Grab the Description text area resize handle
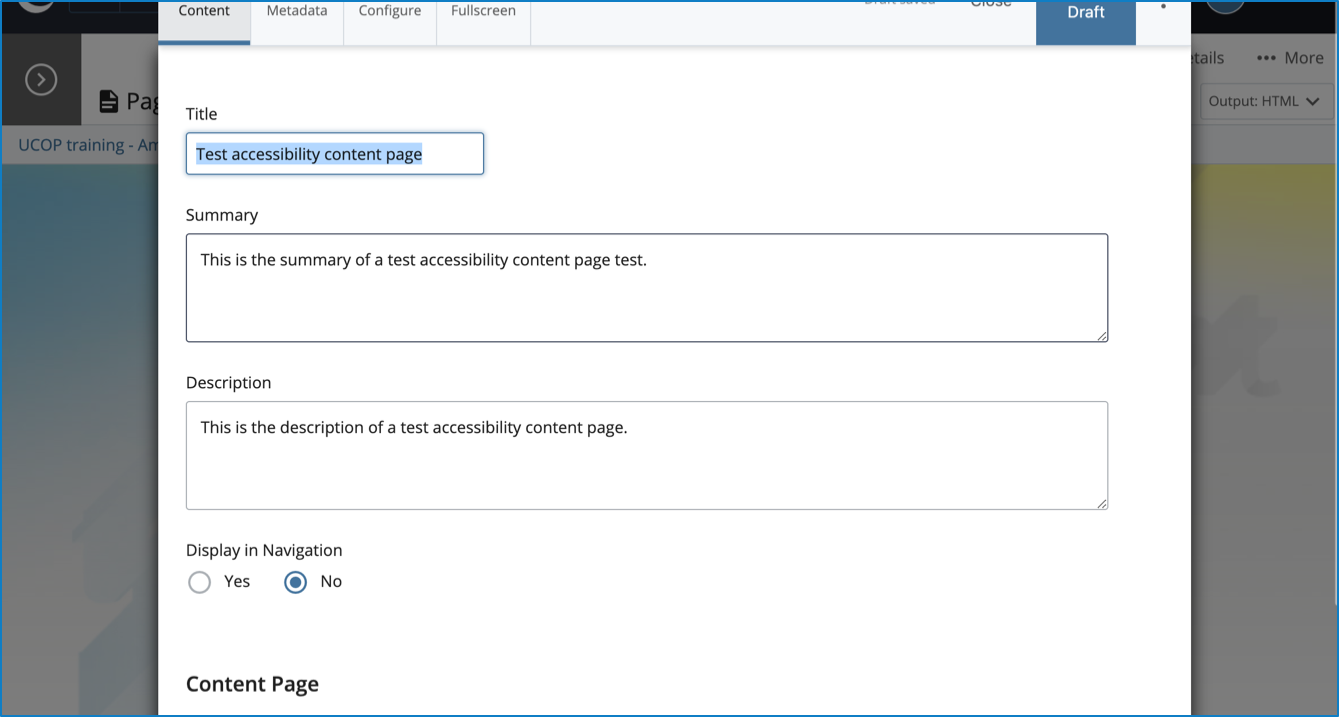This screenshot has height=717, width=1339. coord(1102,504)
